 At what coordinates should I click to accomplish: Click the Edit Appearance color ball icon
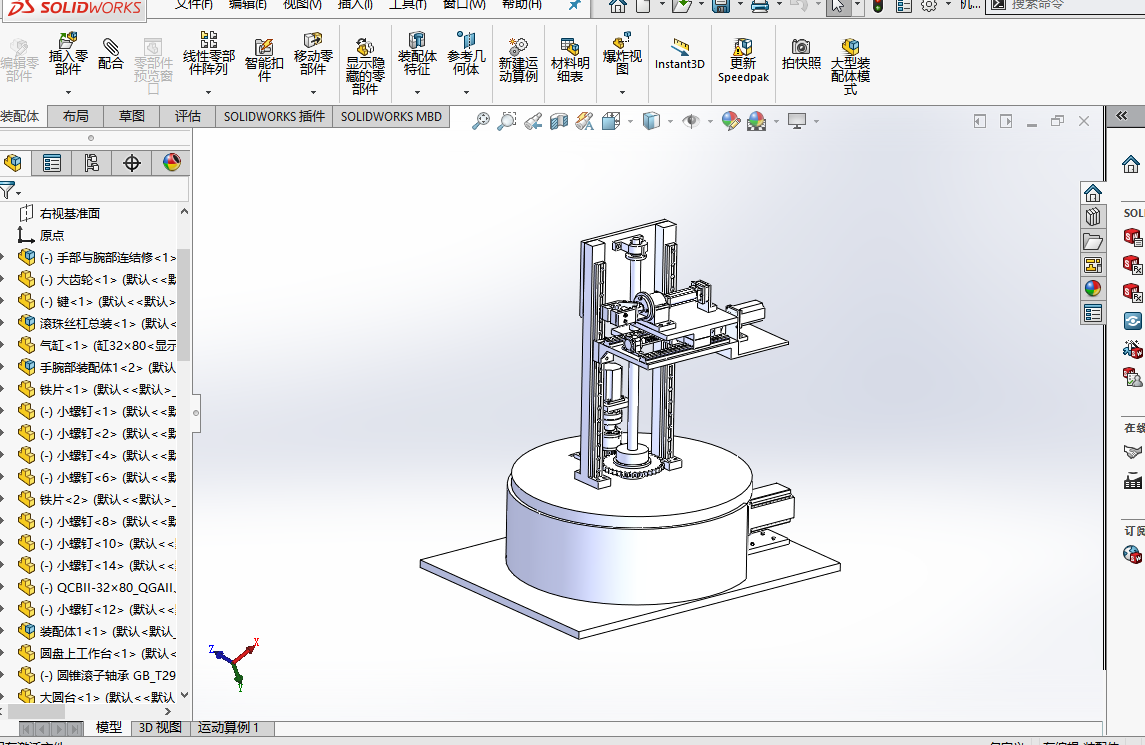(731, 121)
